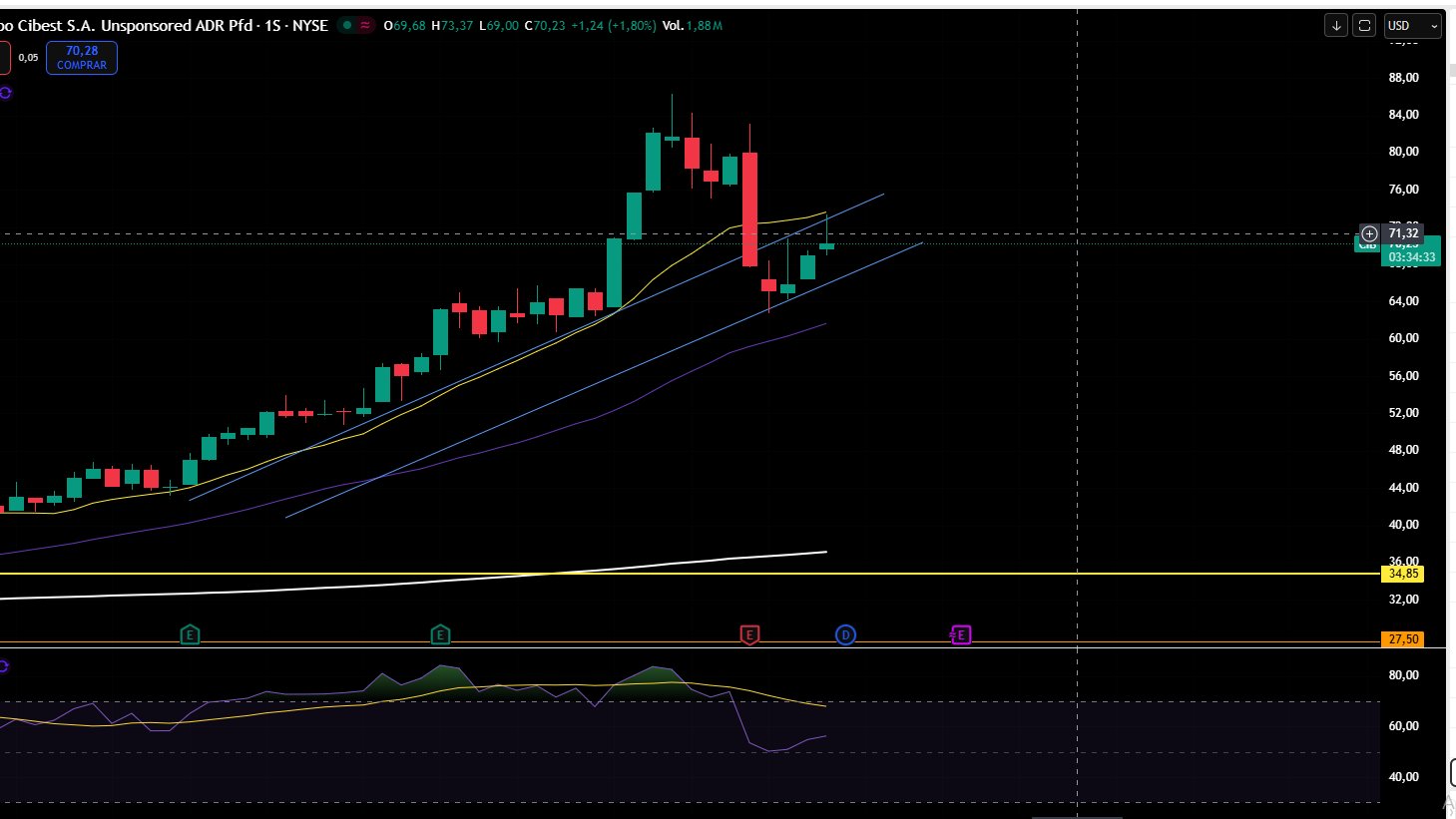This screenshot has height=819, width=1456.
Task: Click the plus icon next to 71,32
Action: 1369,233
